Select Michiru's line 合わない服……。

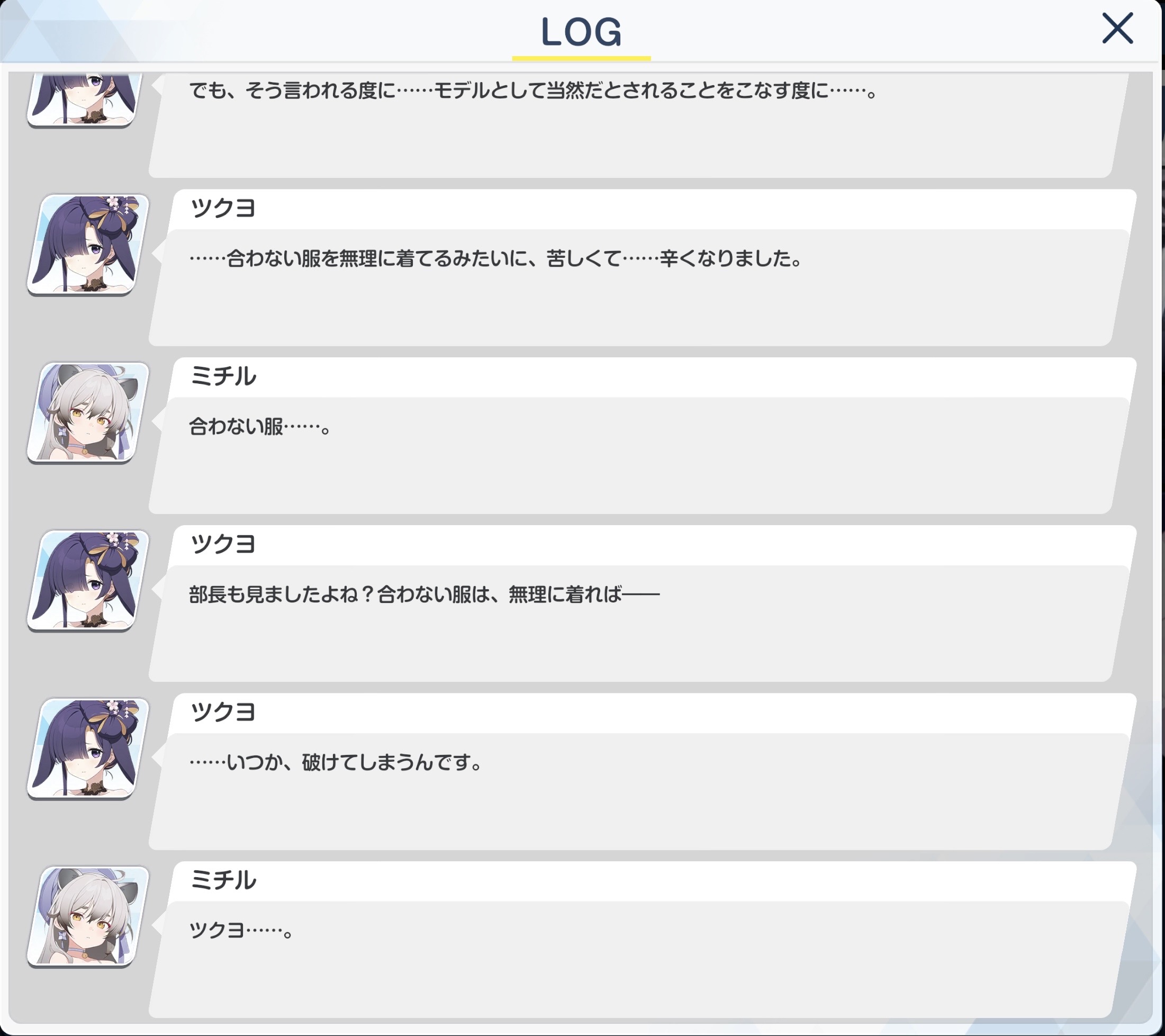click(260, 427)
